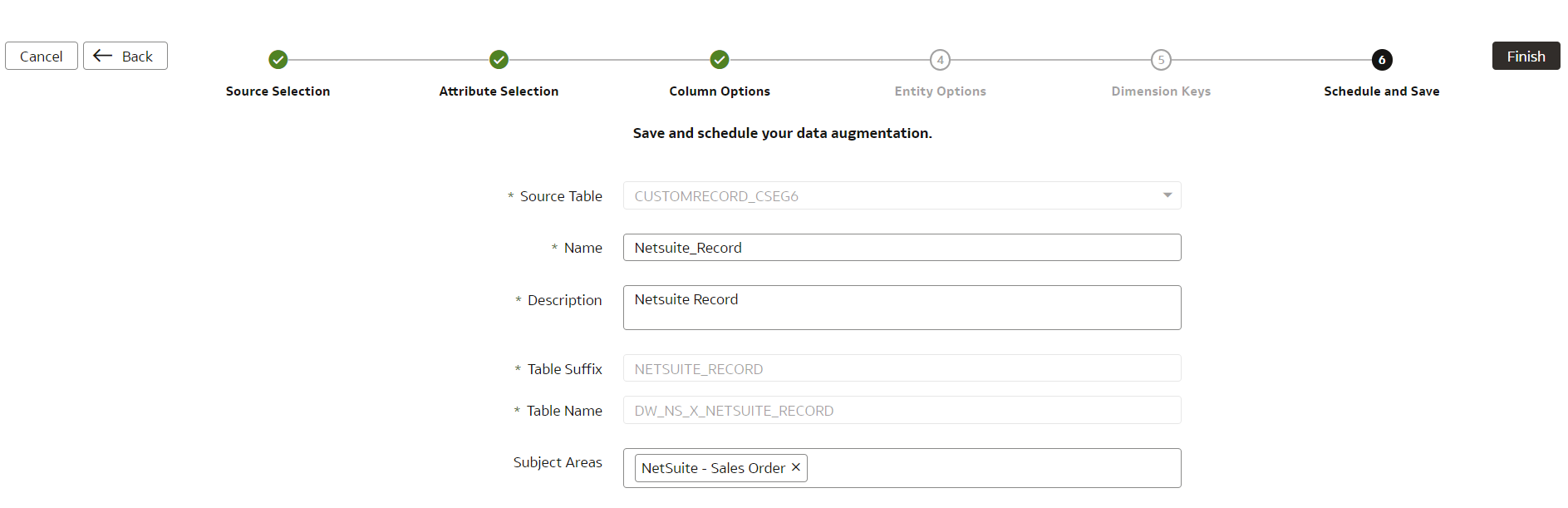1568x508 pixels.
Task: Click empty area of Subject Areas field
Action: pos(993,468)
